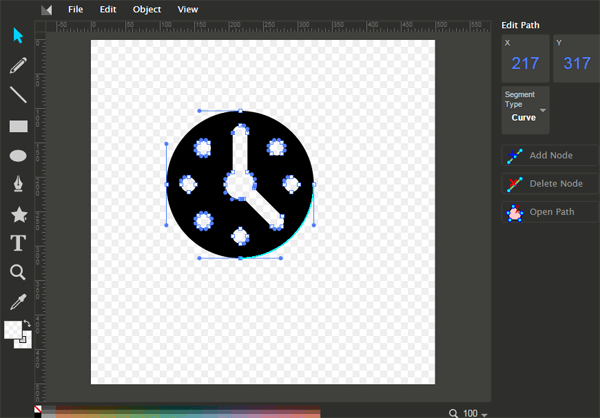Open the File menu
The image size is (600, 418).
tap(76, 9)
